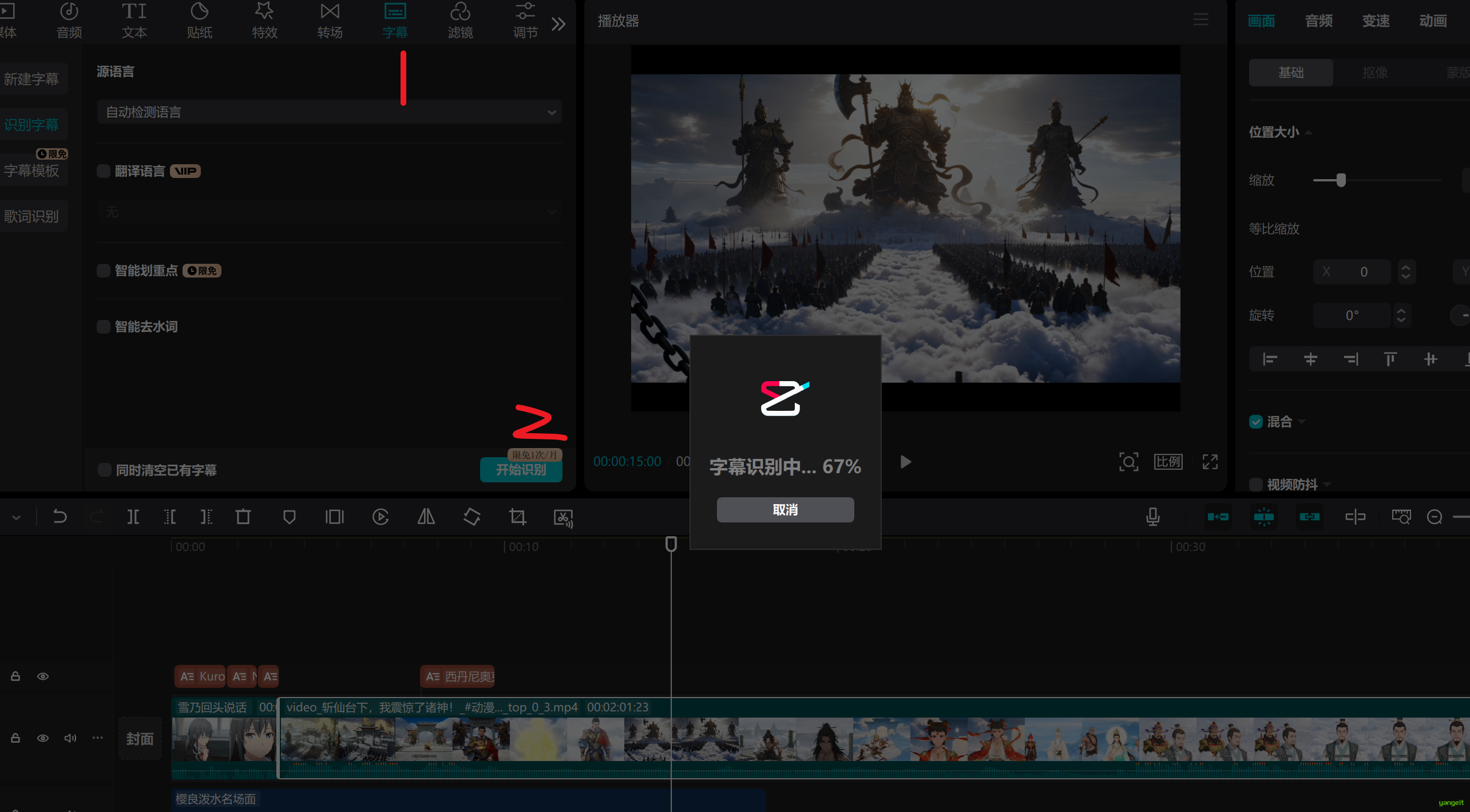
Task: Delete right of playhead with trim-right tool
Action: coord(207,517)
